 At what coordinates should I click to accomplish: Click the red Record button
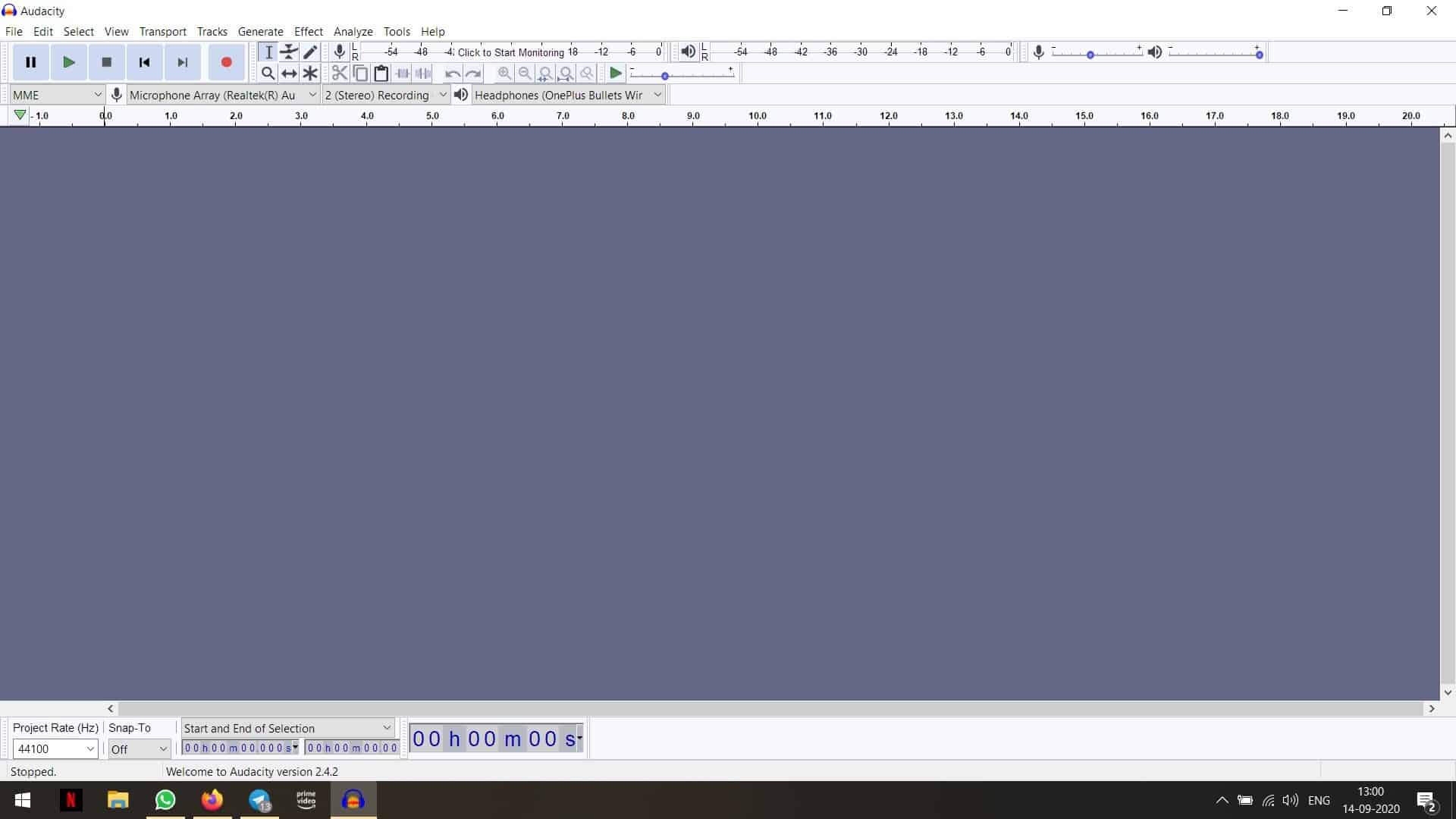(226, 62)
